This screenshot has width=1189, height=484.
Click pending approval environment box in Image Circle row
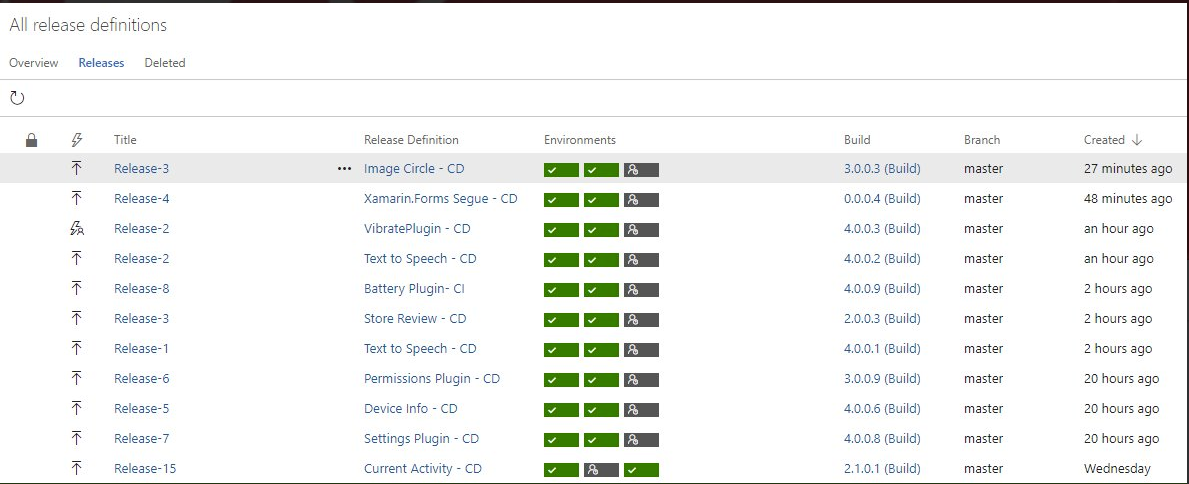[642, 170]
